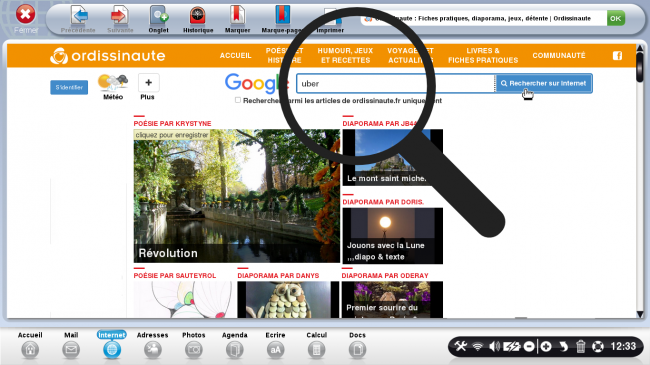Click the ordissinaute logo
Screen dimensions: 650x365
(108, 56)
